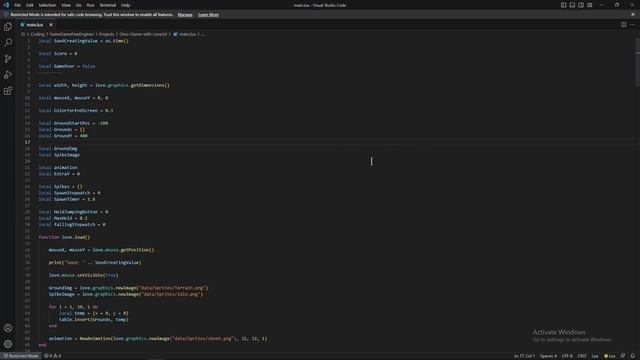Click the 'local Score = 0' line
The height and width of the screenshot is (360, 640).
click(x=58, y=53)
